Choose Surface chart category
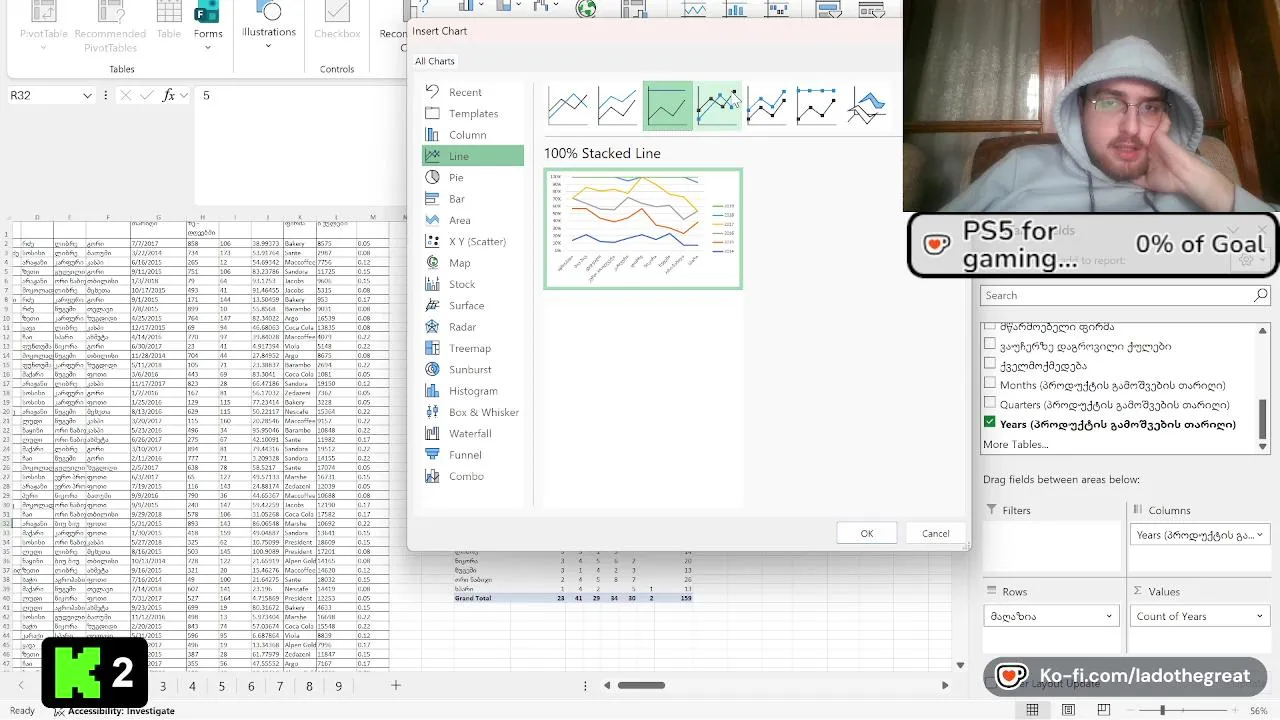 pyautogui.click(x=466, y=305)
